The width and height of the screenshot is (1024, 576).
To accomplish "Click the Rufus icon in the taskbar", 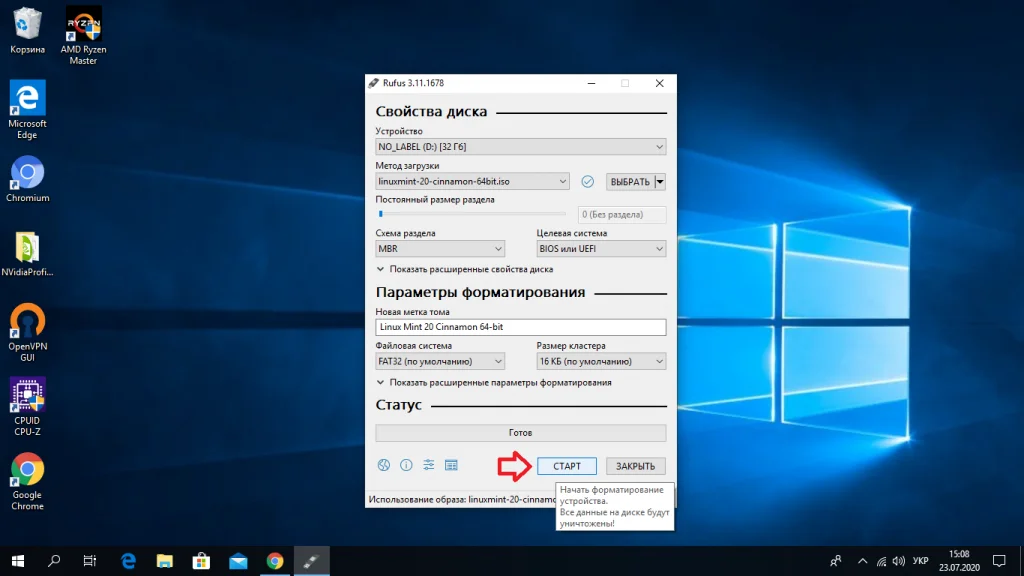I will pos(310,561).
